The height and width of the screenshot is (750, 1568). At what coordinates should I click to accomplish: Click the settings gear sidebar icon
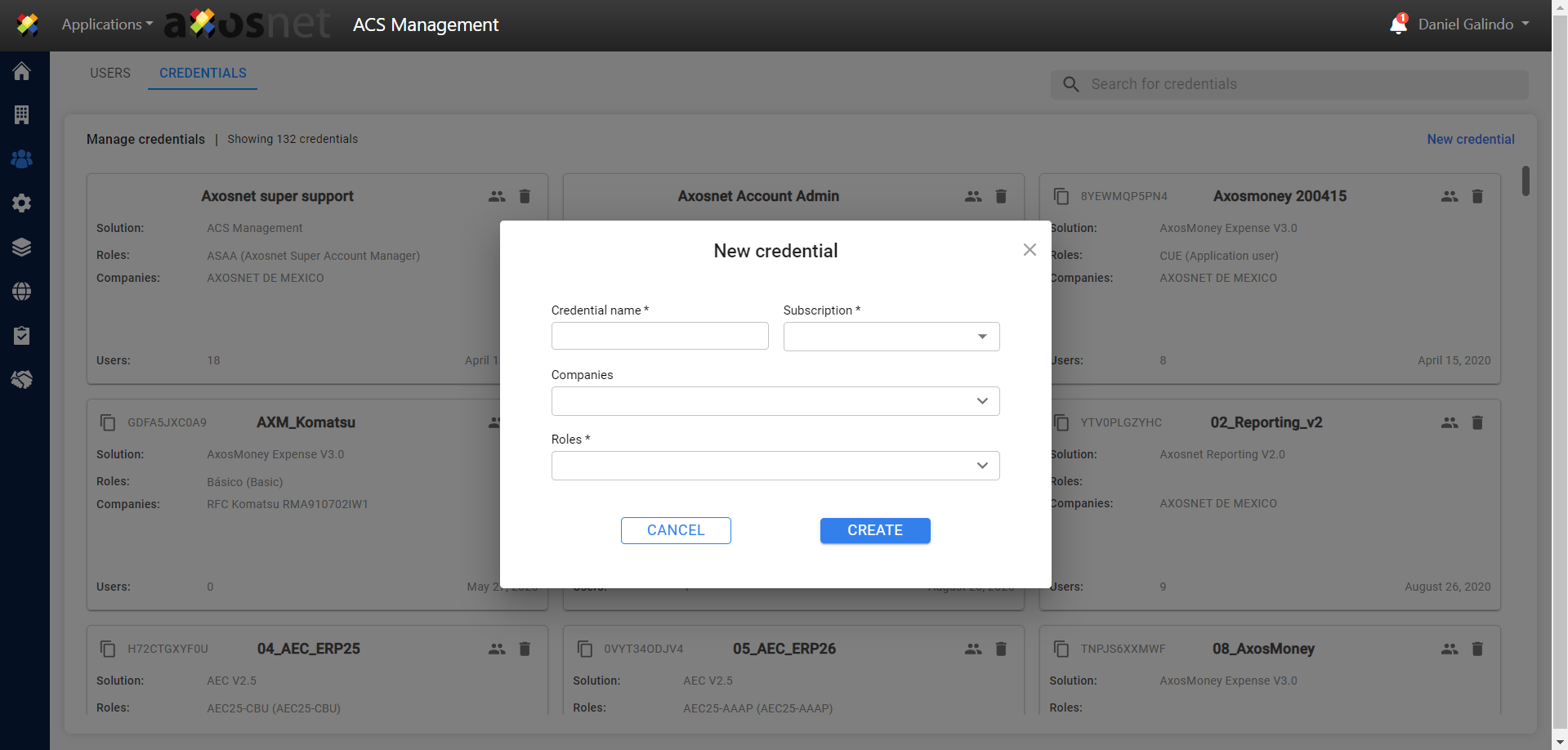[x=22, y=203]
